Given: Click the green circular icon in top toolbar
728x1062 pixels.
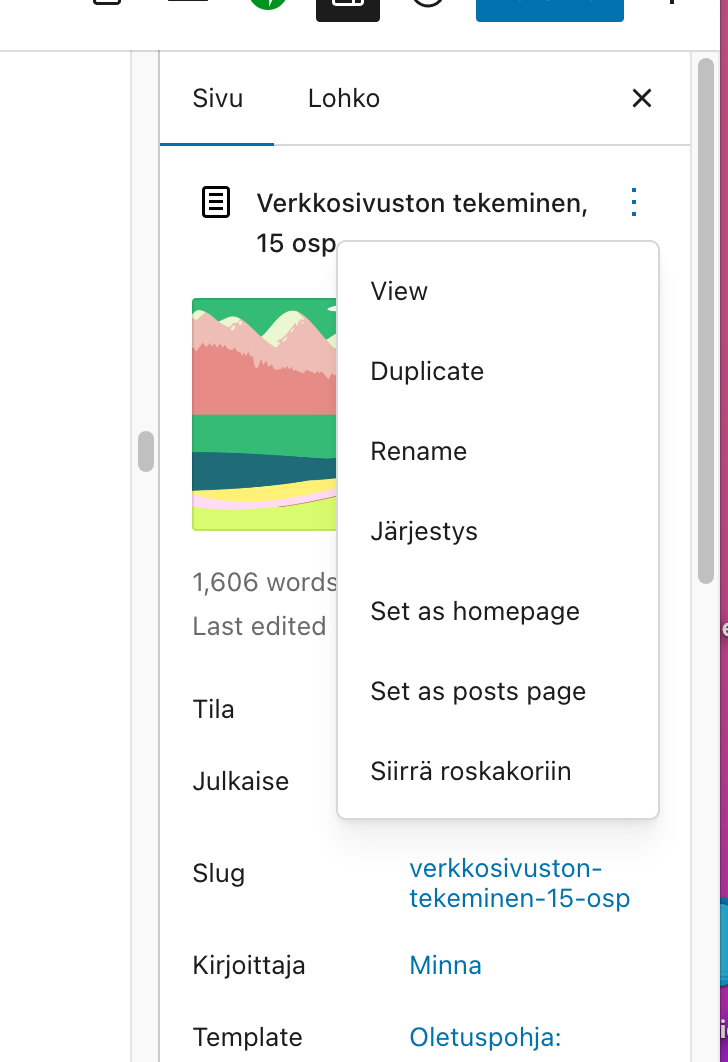Looking at the screenshot, I should 268,4.
